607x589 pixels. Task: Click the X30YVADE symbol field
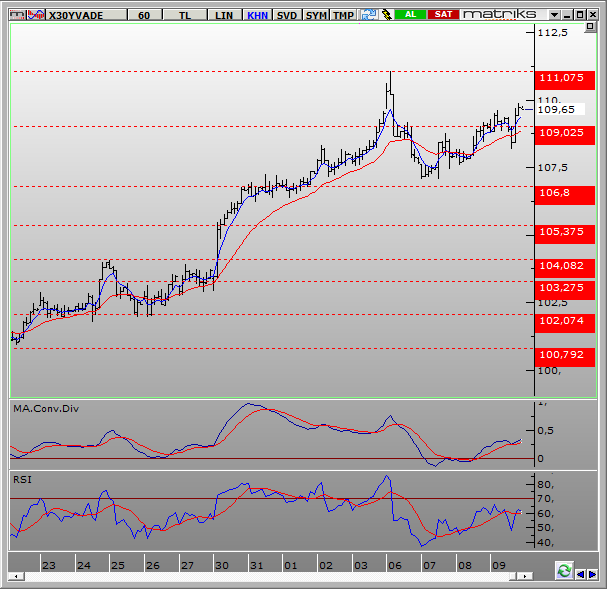(x=86, y=15)
